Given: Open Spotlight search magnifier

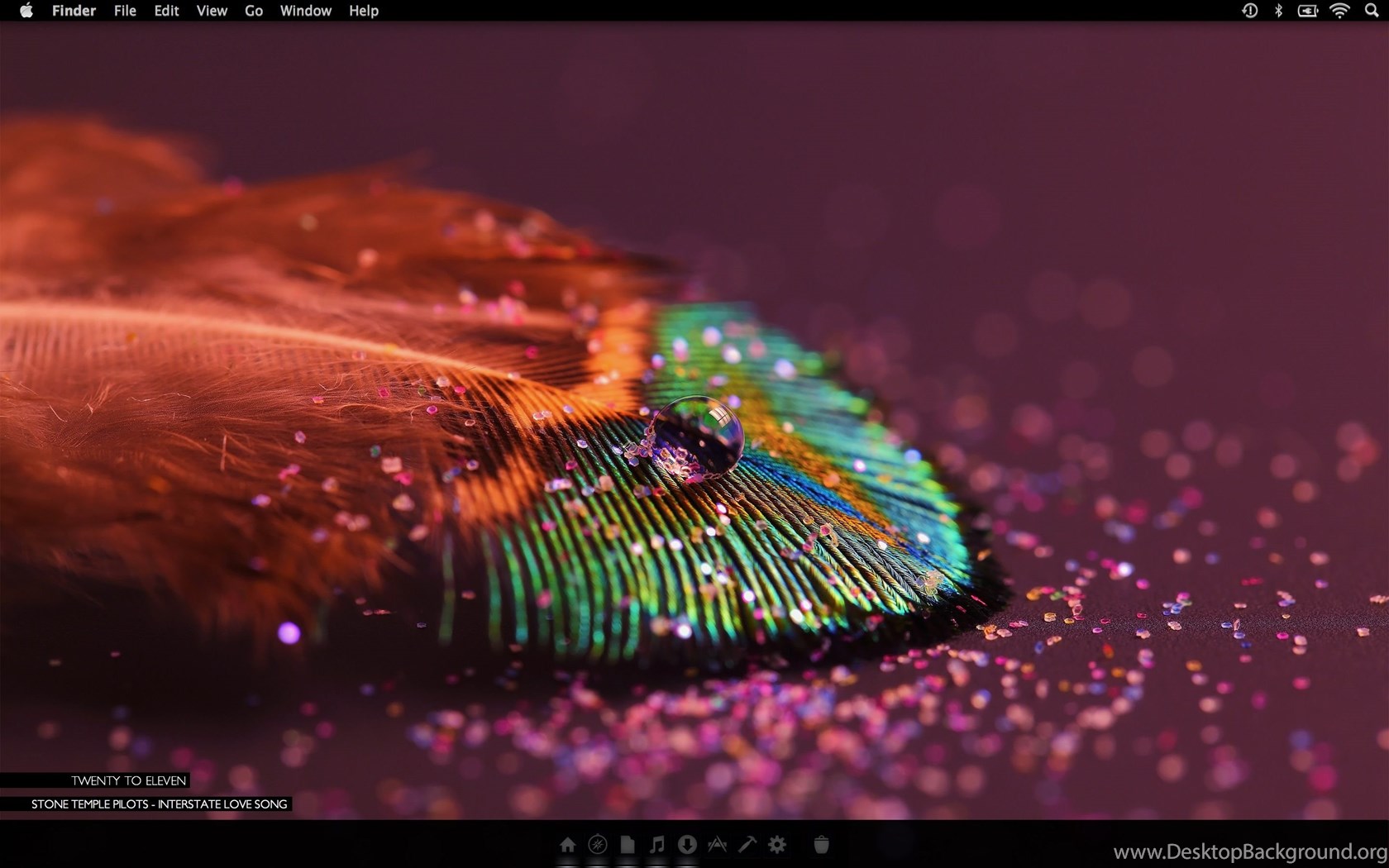Looking at the screenshot, I should [1371, 11].
